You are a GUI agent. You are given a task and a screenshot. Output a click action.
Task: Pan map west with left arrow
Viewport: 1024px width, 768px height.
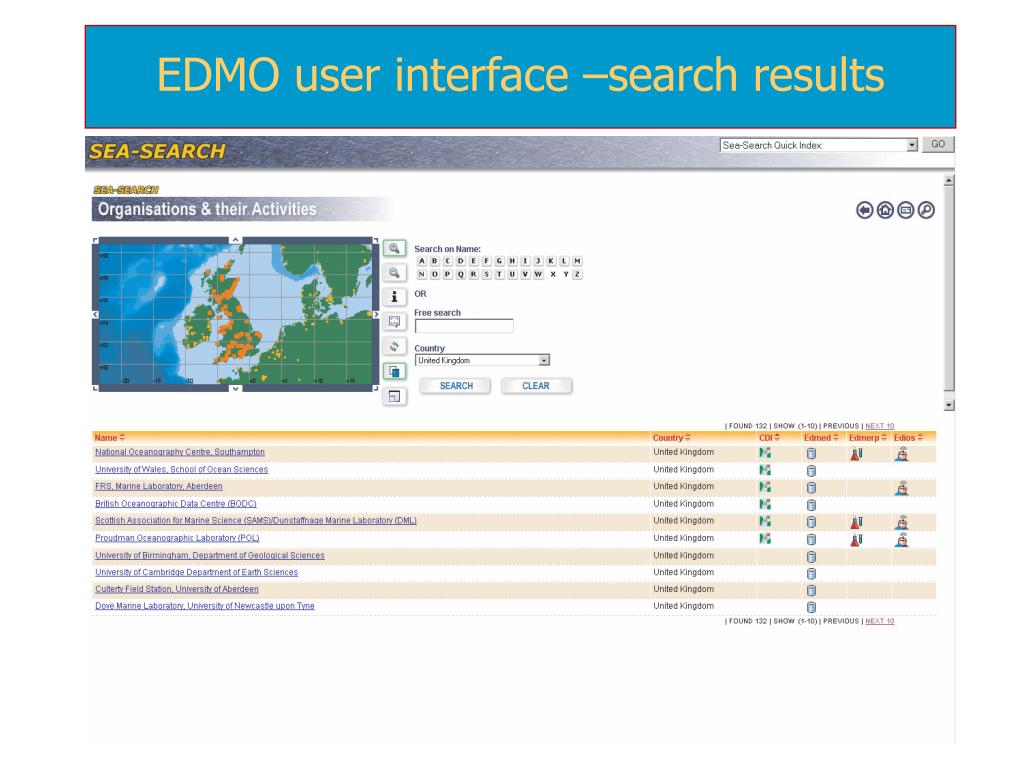point(95,314)
